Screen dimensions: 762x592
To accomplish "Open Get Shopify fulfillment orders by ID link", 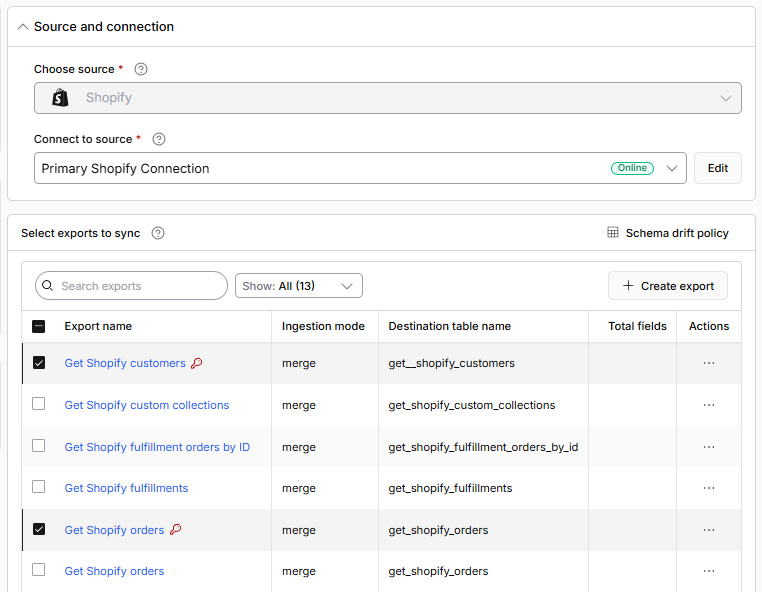I will pyautogui.click(x=157, y=447).
